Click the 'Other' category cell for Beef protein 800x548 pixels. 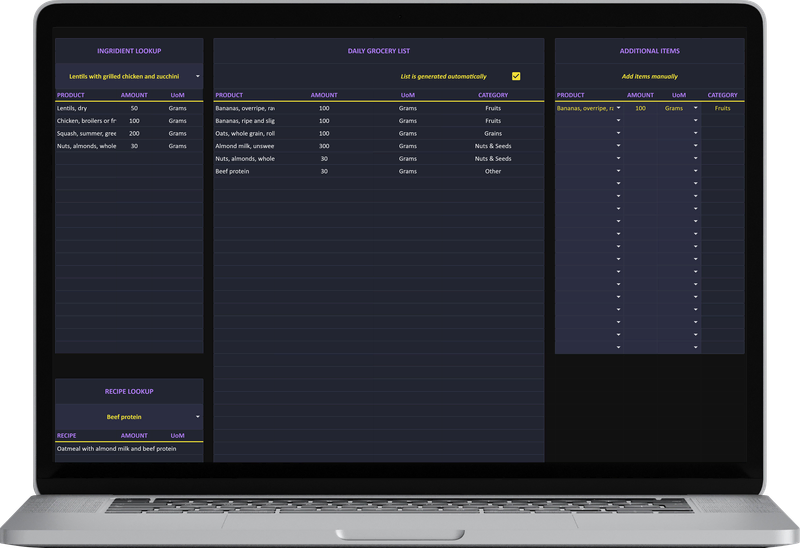click(x=493, y=171)
